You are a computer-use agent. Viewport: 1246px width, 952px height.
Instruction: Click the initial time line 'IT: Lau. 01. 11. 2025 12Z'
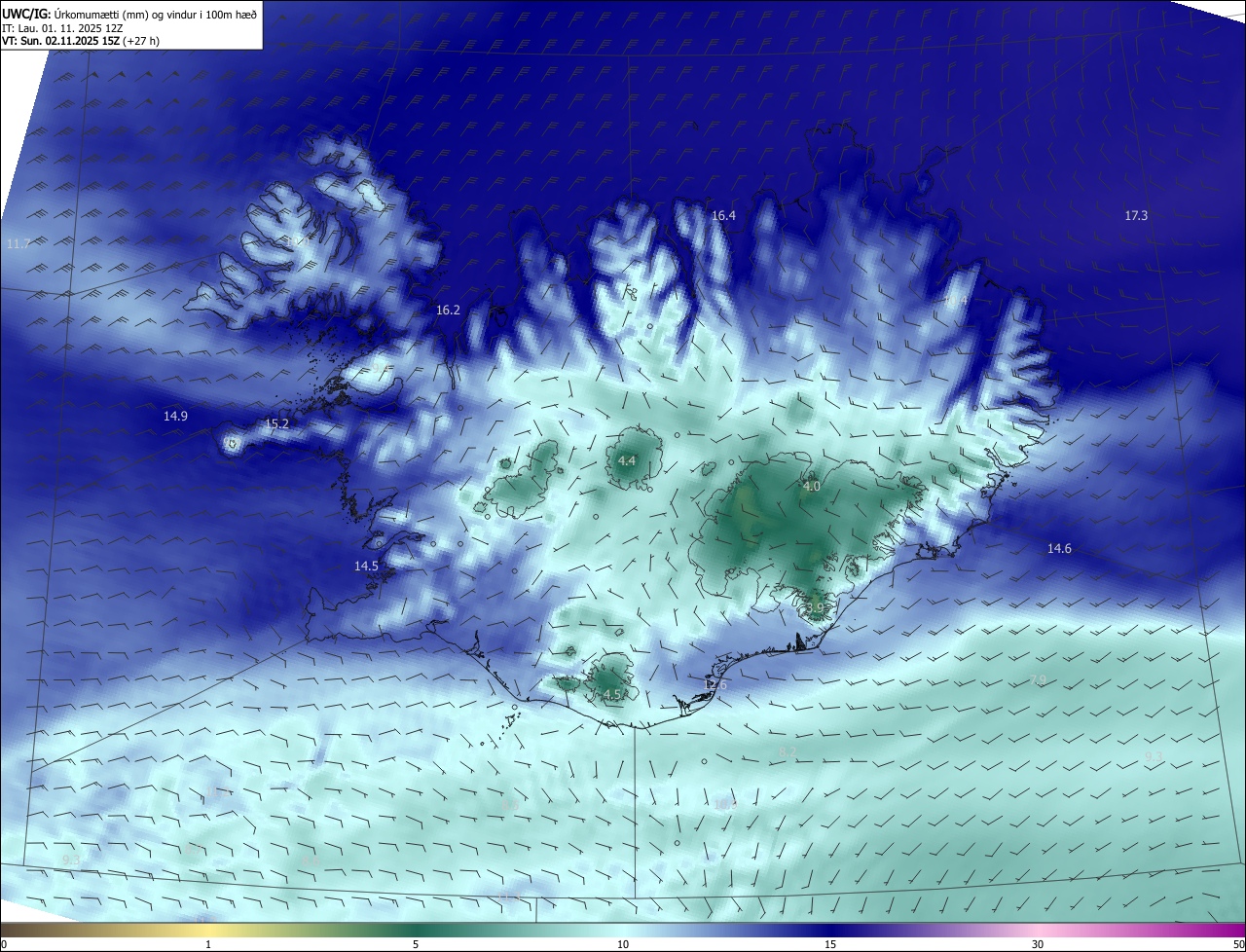[63, 27]
